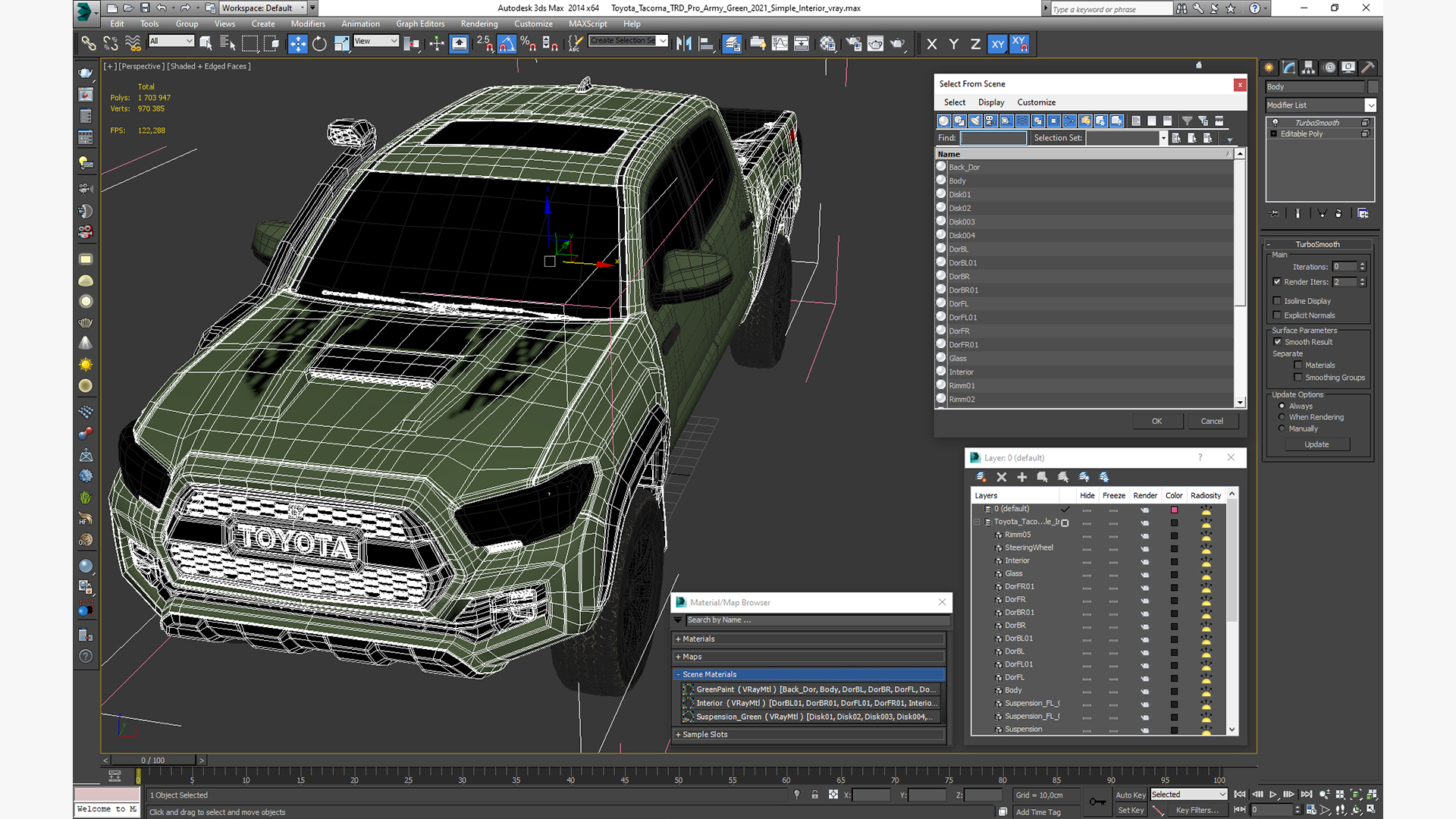Open the Create command panel tab
Viewport: 1456px width, 819px height.
[x=1269, y=67]
